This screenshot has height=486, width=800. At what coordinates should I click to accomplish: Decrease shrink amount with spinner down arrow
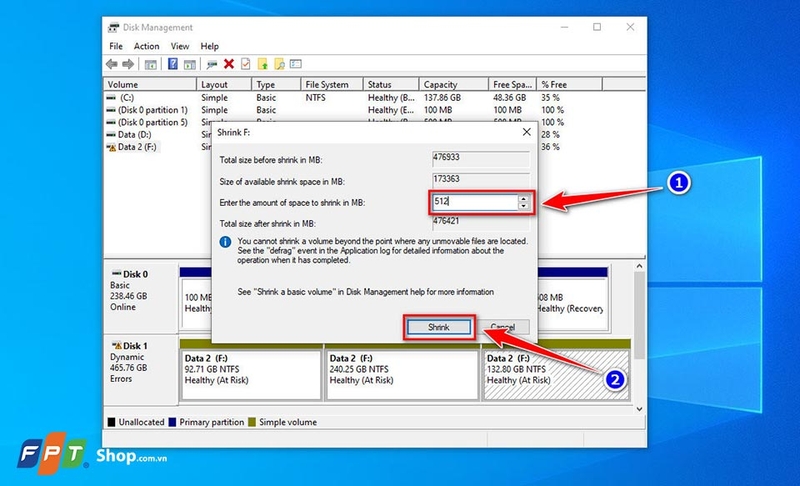(523, 206)
